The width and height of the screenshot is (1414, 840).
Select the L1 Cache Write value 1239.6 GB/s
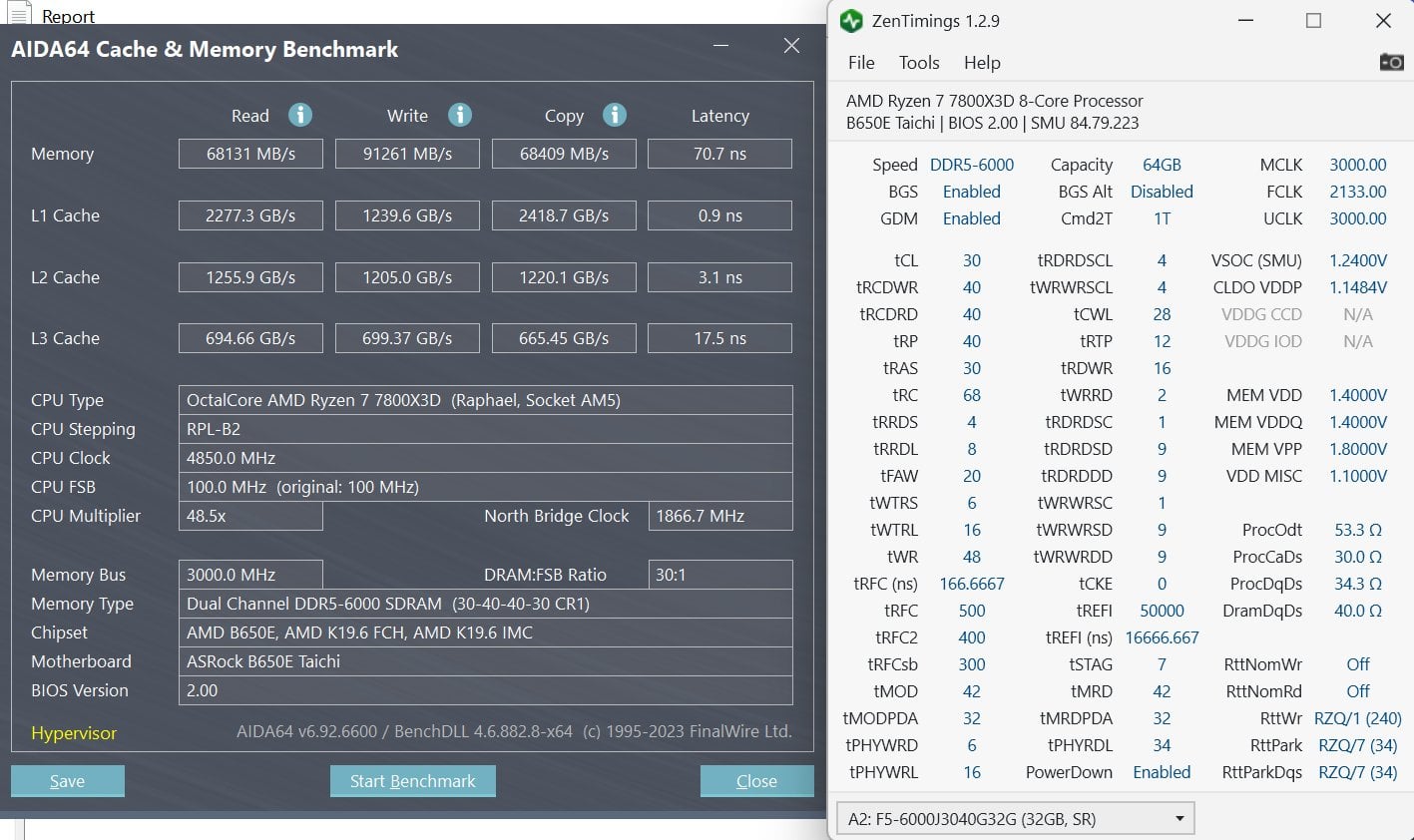click(407, 215)
